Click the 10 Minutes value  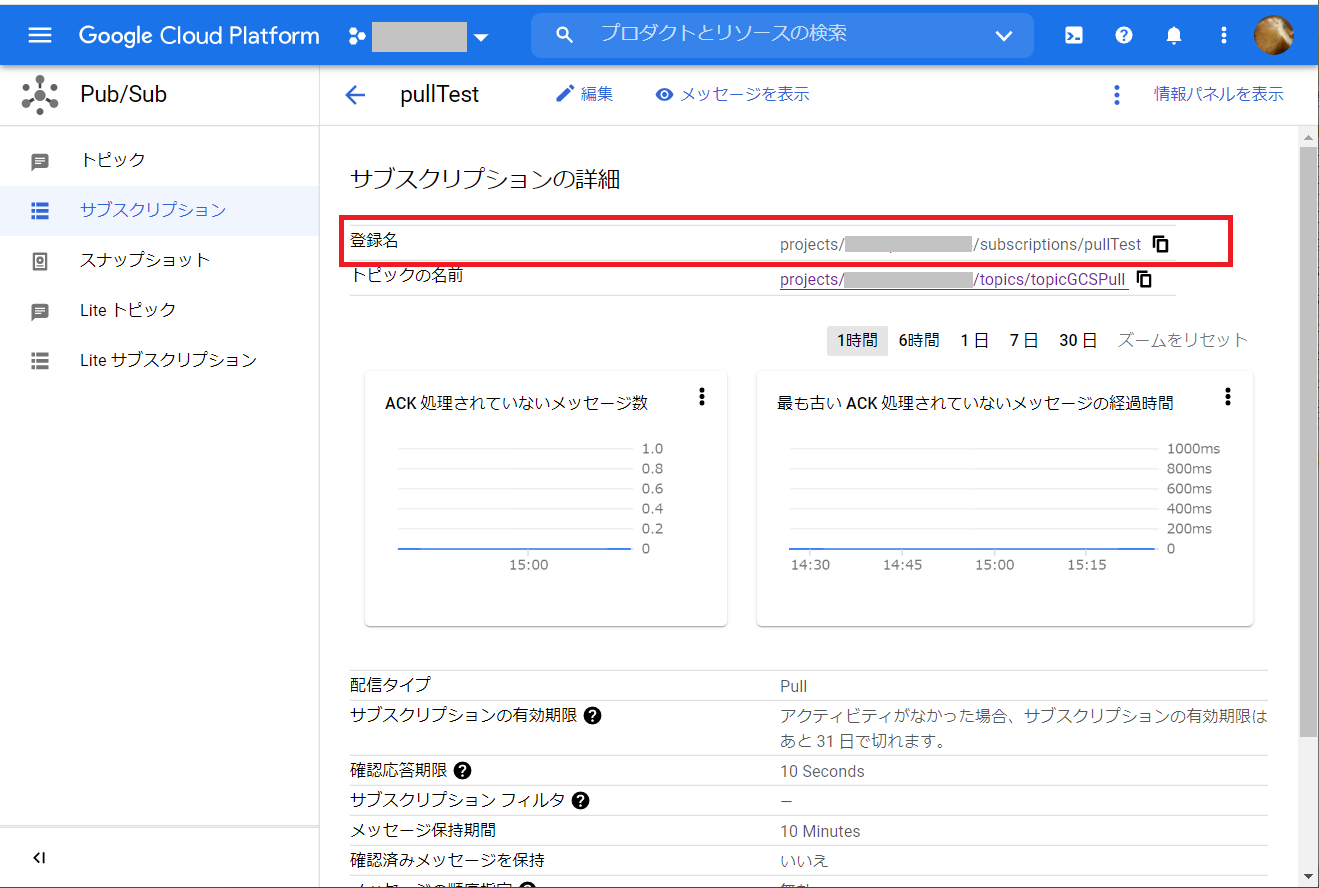820,832
